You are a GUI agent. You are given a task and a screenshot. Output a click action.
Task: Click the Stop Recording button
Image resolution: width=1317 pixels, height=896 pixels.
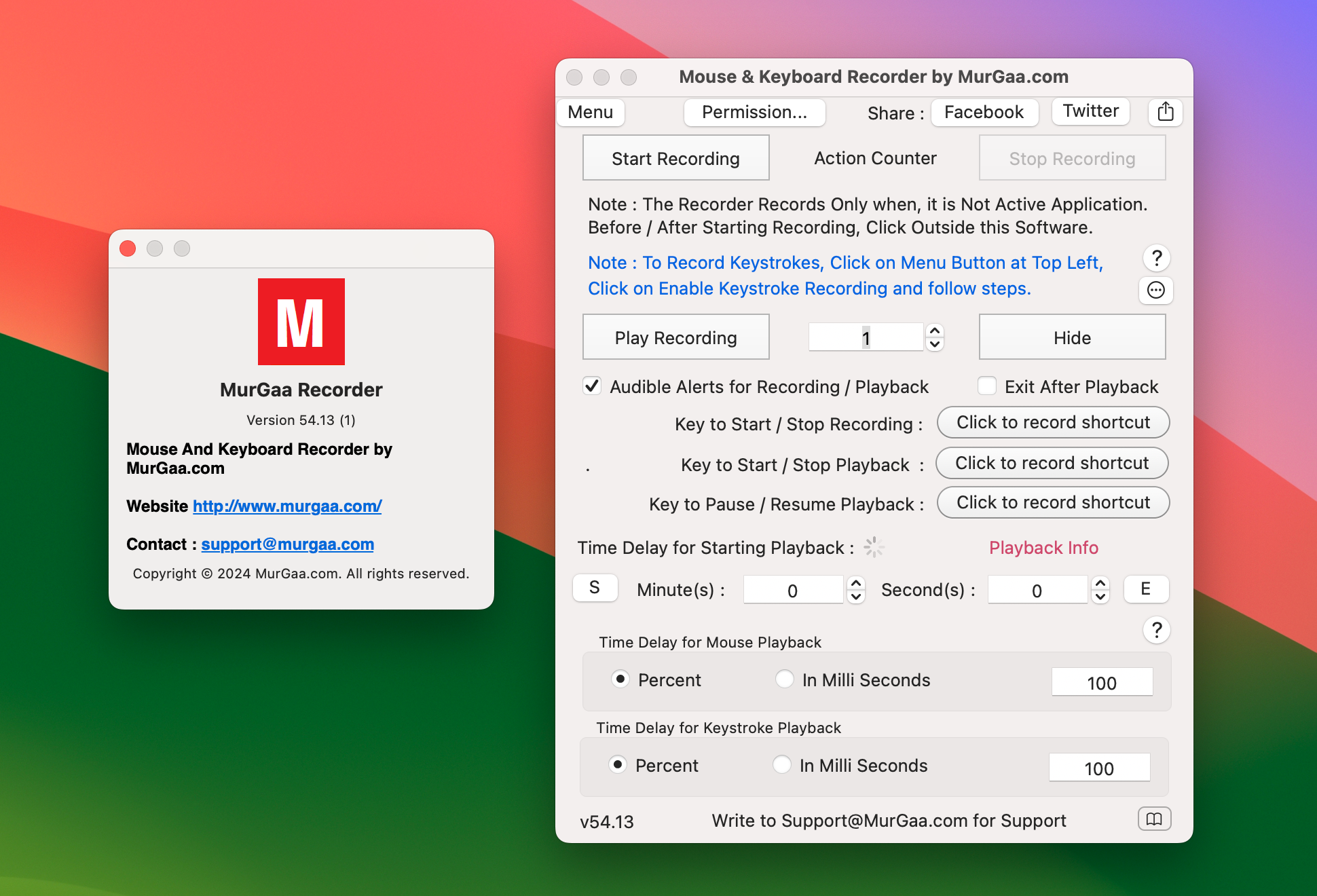(1072, 159)
